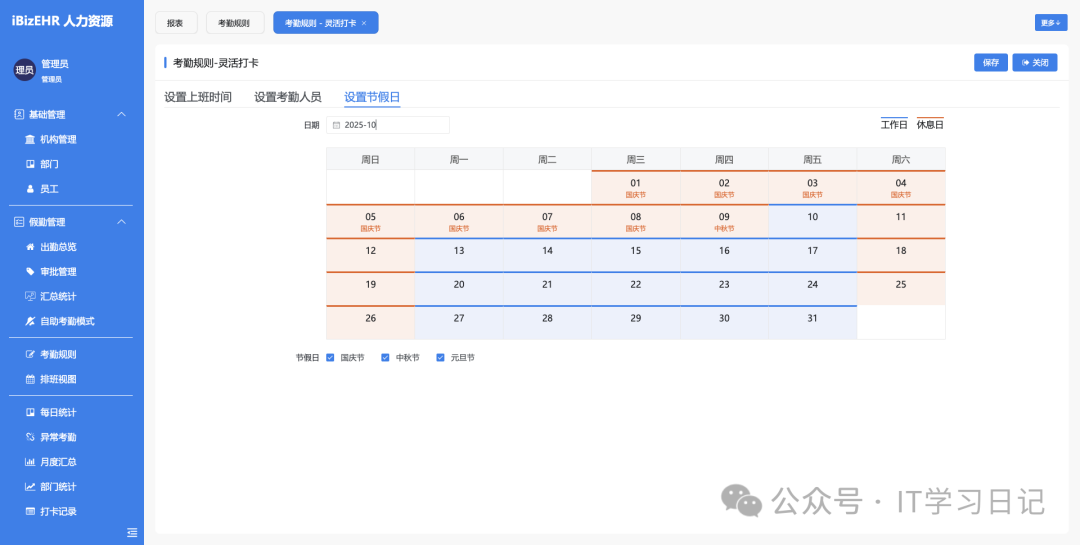This screenshot has height=545, width=1080.
Task: Click the 员工 employee icon in sidebar
Action: coord(30,189)
